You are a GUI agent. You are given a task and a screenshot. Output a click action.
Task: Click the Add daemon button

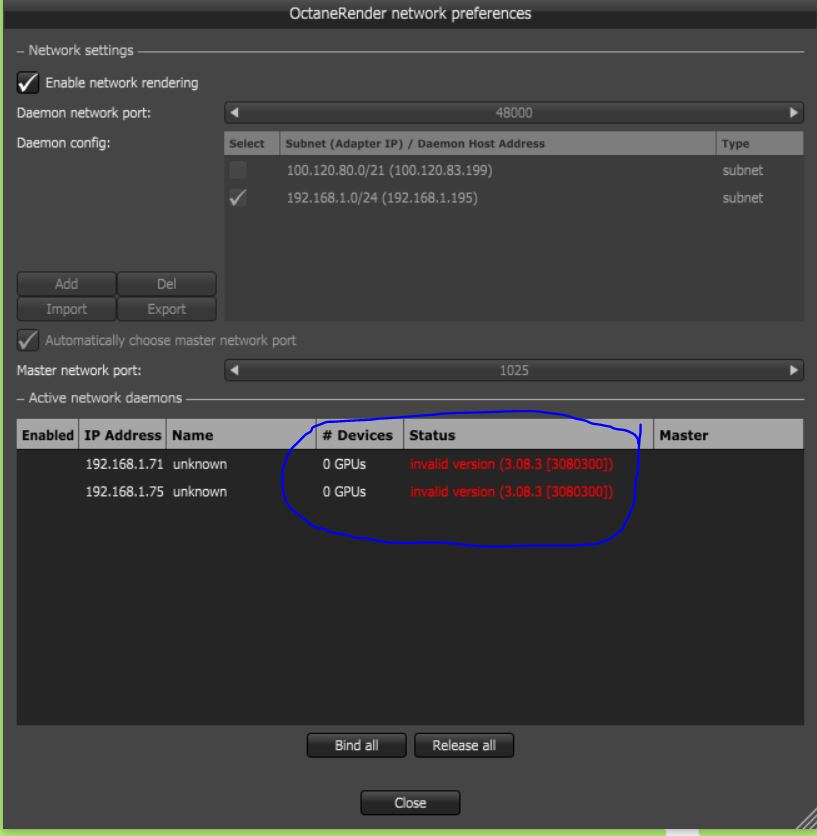coord(67,284)
